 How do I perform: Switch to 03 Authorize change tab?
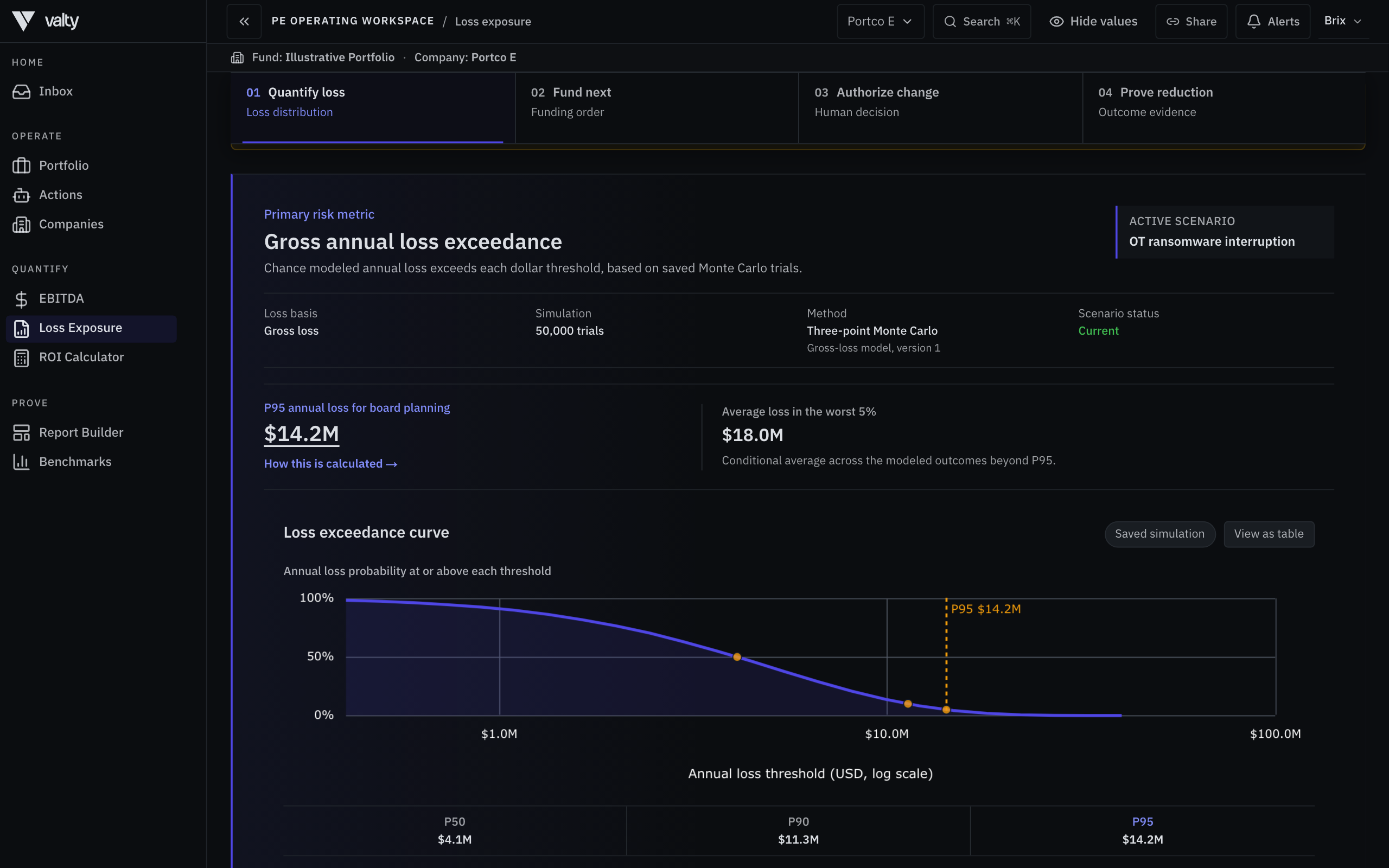point(940,107)
